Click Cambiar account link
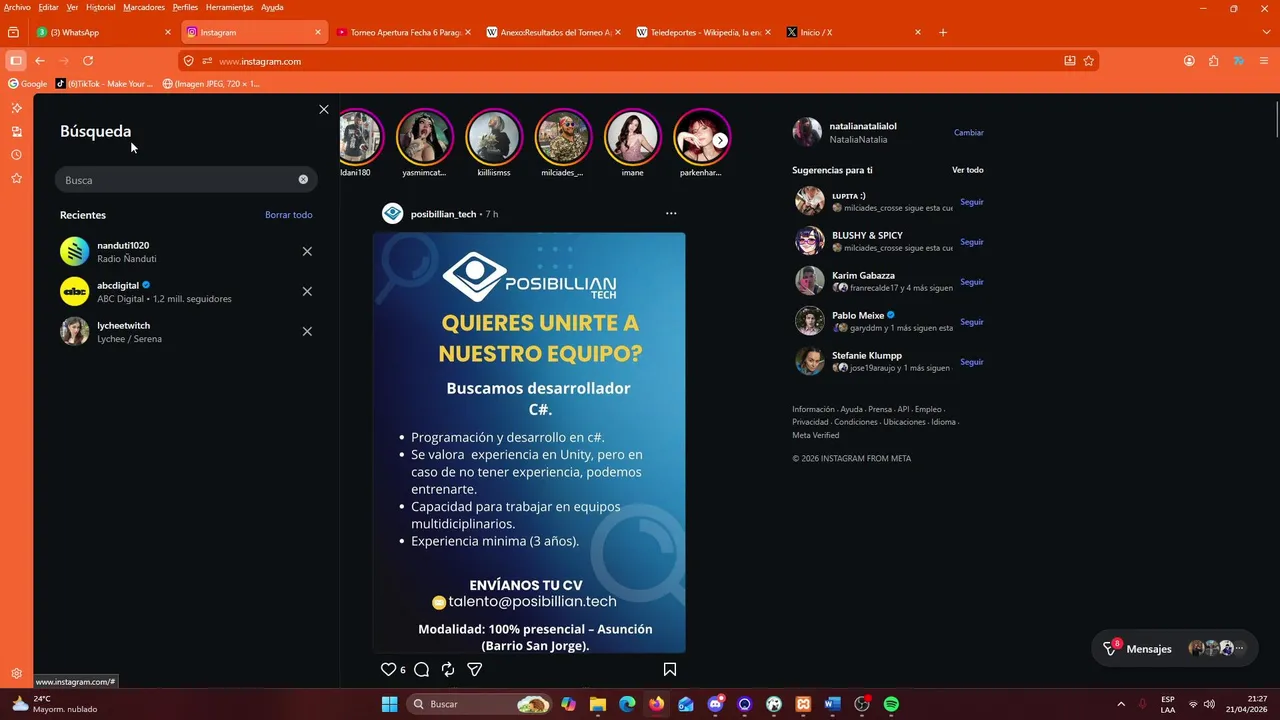This screenshot has width=1280, height=720. (x=968, y=132)
